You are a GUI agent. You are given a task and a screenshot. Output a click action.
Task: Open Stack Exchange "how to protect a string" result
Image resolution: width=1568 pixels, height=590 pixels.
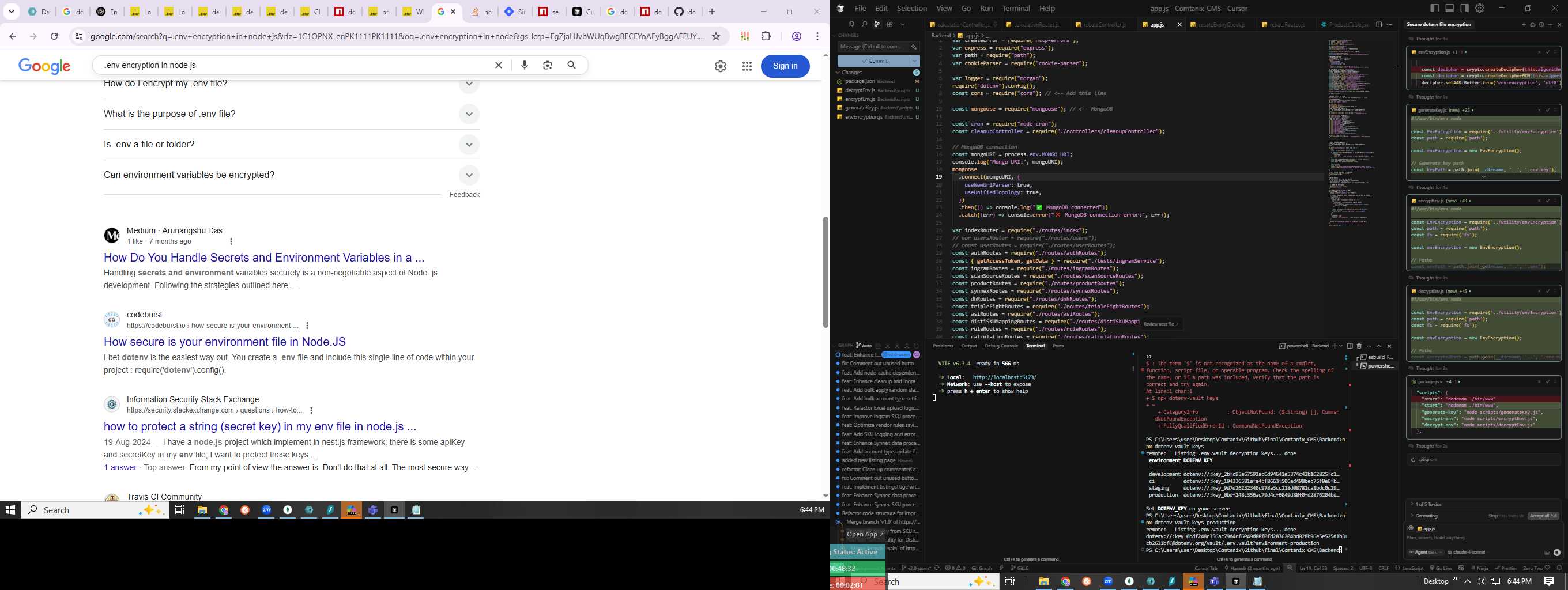tap(260, 427)
